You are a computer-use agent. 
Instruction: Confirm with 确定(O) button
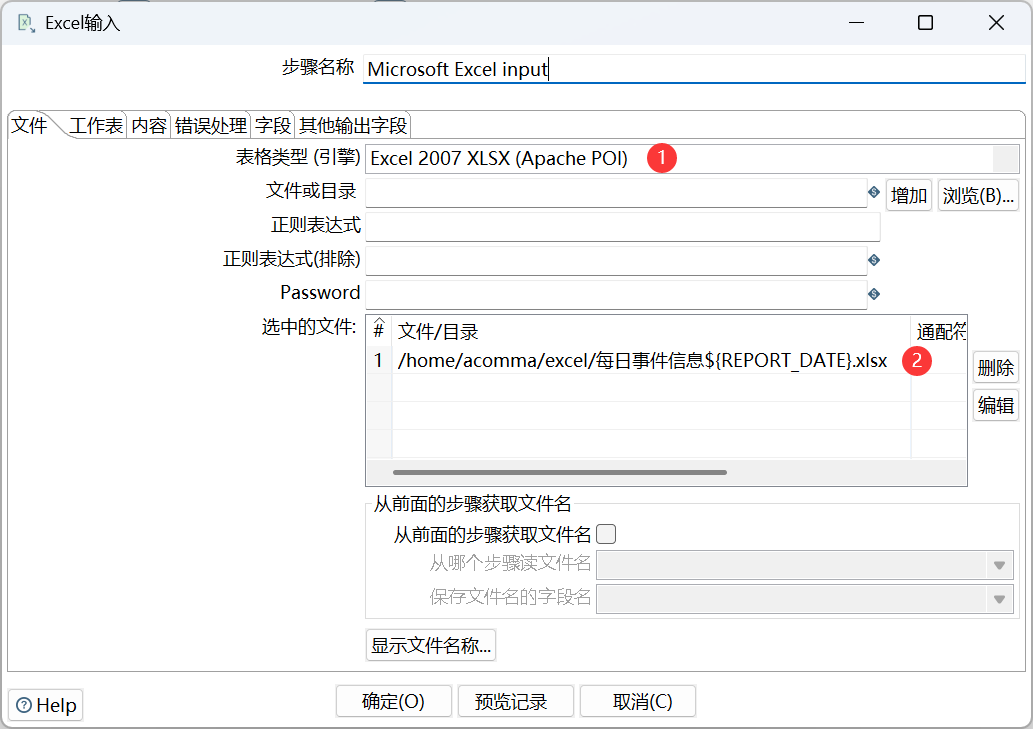tap(393, 701)
